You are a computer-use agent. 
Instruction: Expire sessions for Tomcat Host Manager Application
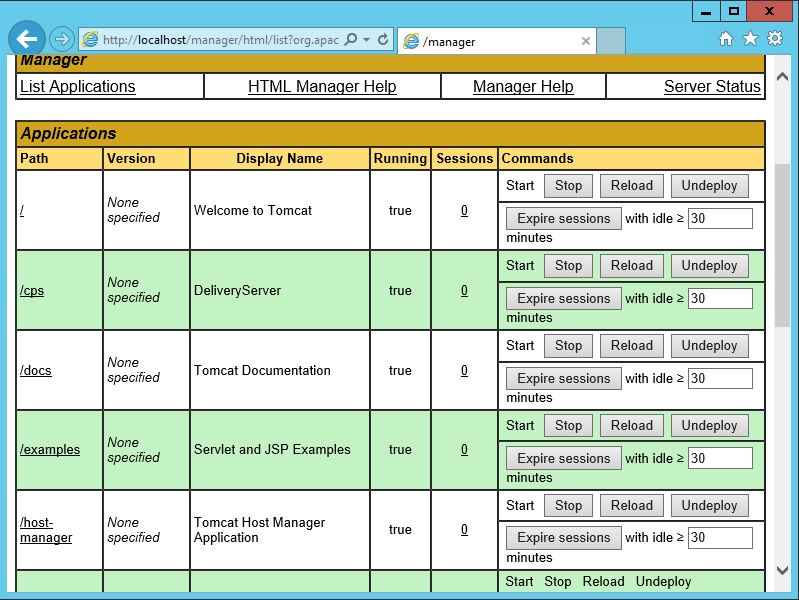click(x=564, y=538)
